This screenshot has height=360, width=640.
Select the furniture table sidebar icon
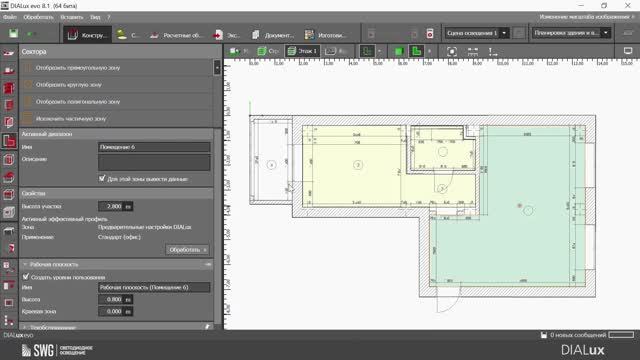(x=9, y=231)
